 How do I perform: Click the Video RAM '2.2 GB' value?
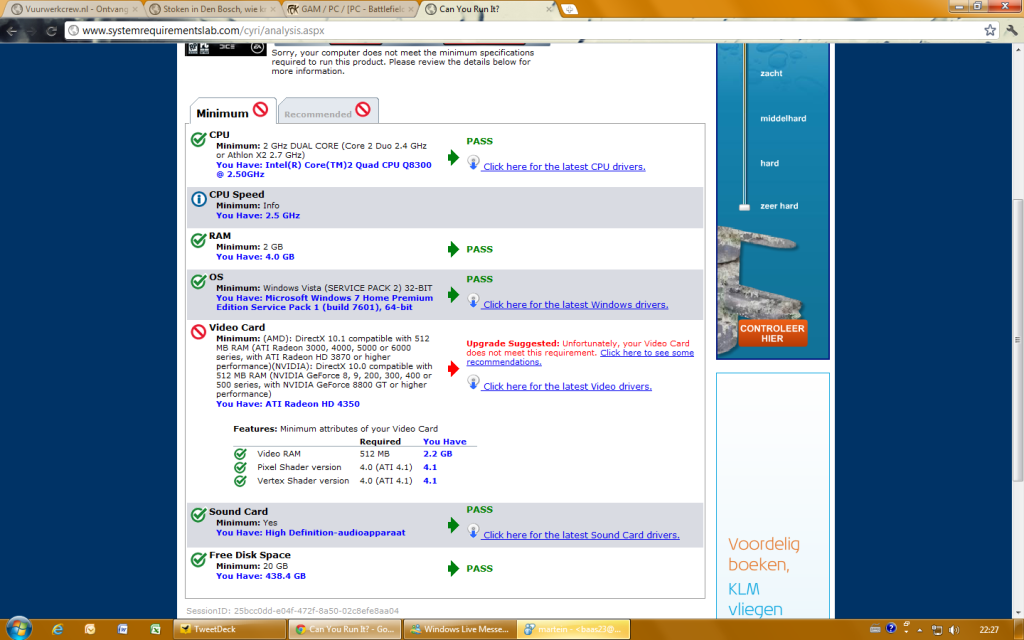[x=438, y=453]
